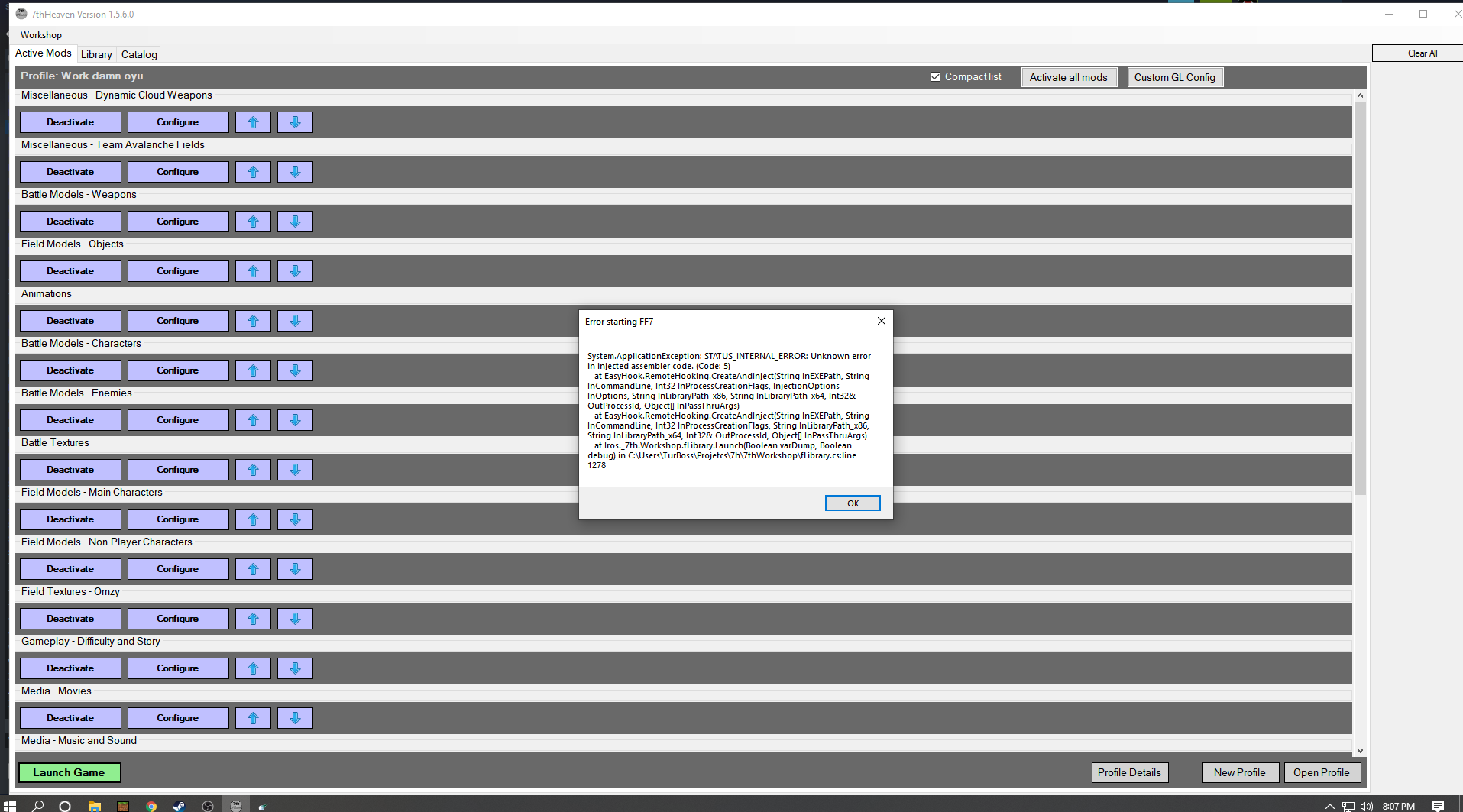
Task: Move Animations mod down in load order
Action: [295, 321]
